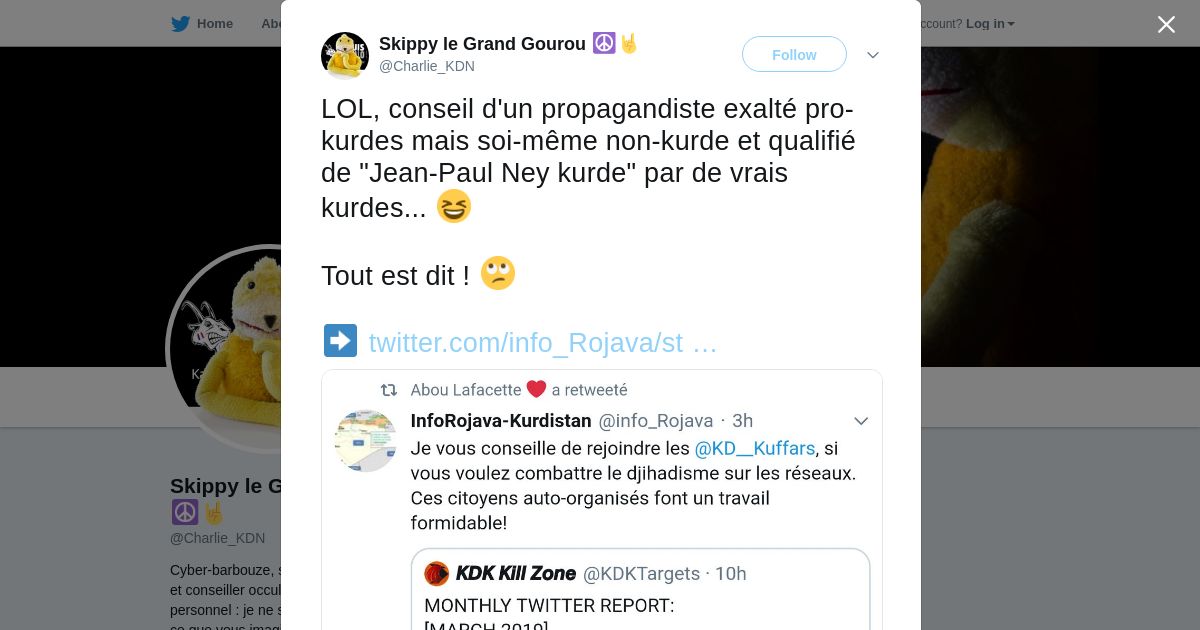The image size is (1200, 630).
Task: Click the KDK Kill Zone avatar icon
Action: tap(437, 573)
